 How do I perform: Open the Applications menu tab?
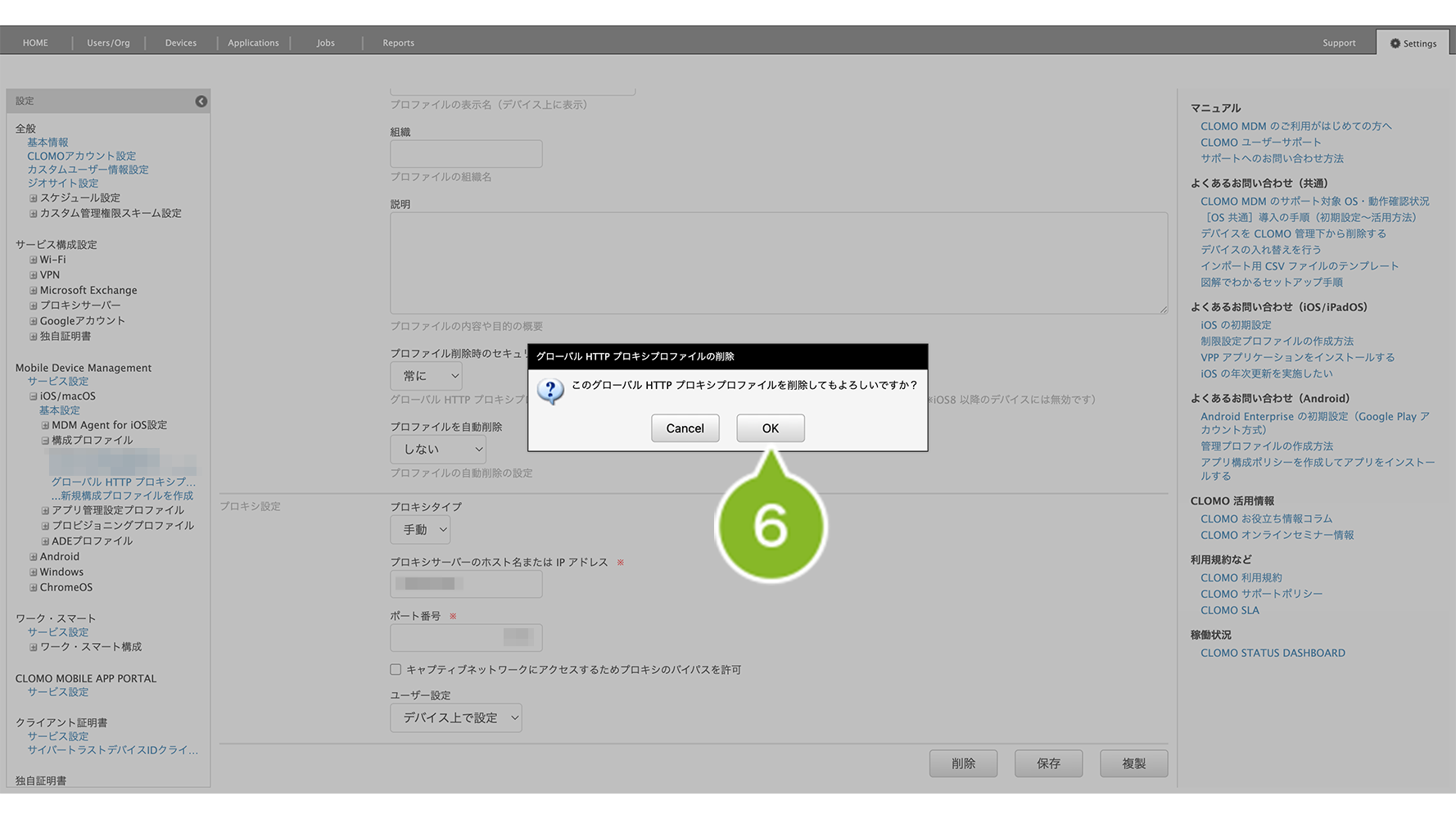pyautogui.click(x=253, y=43)
